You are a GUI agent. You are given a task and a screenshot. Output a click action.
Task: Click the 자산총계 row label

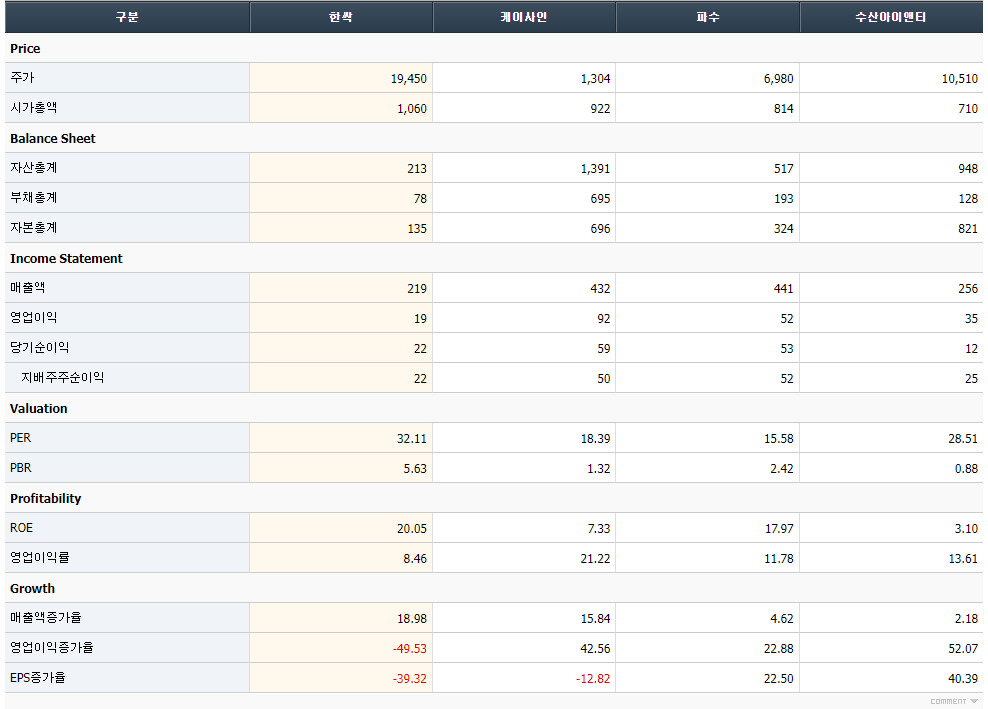click(x=33, y=168)
